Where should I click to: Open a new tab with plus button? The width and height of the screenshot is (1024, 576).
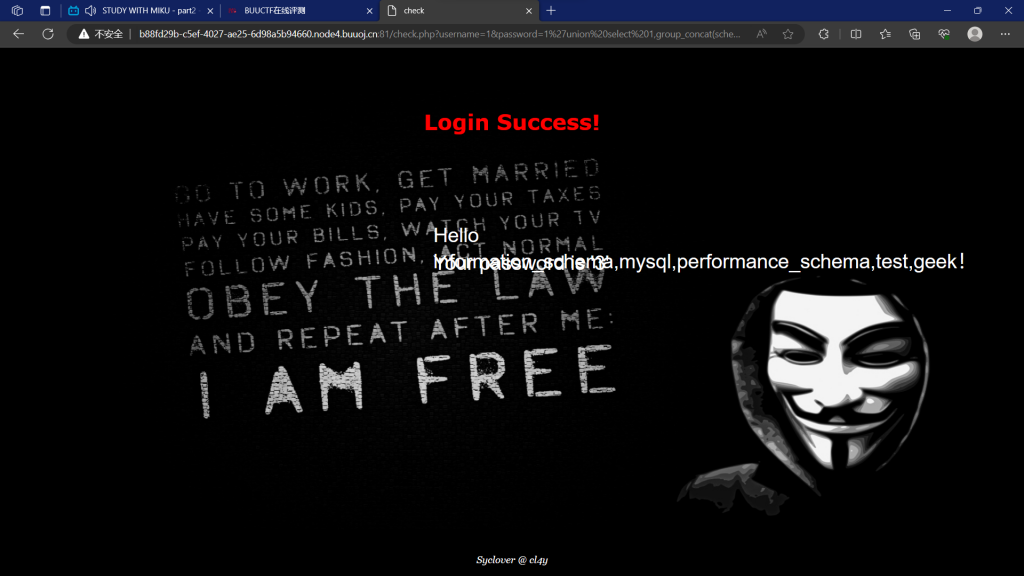[x=551, y=10]
